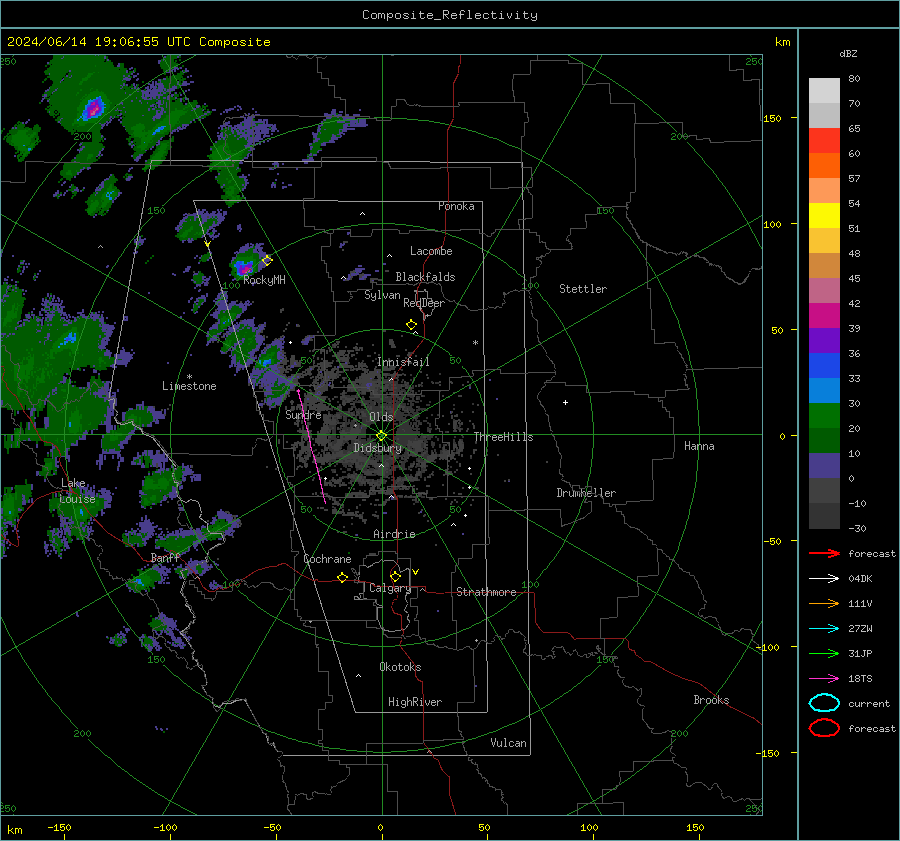The height and width of the screenshot is (841, 900).
Task: Click the yellow diamond marker above Calgary
Action: (395, 576)
